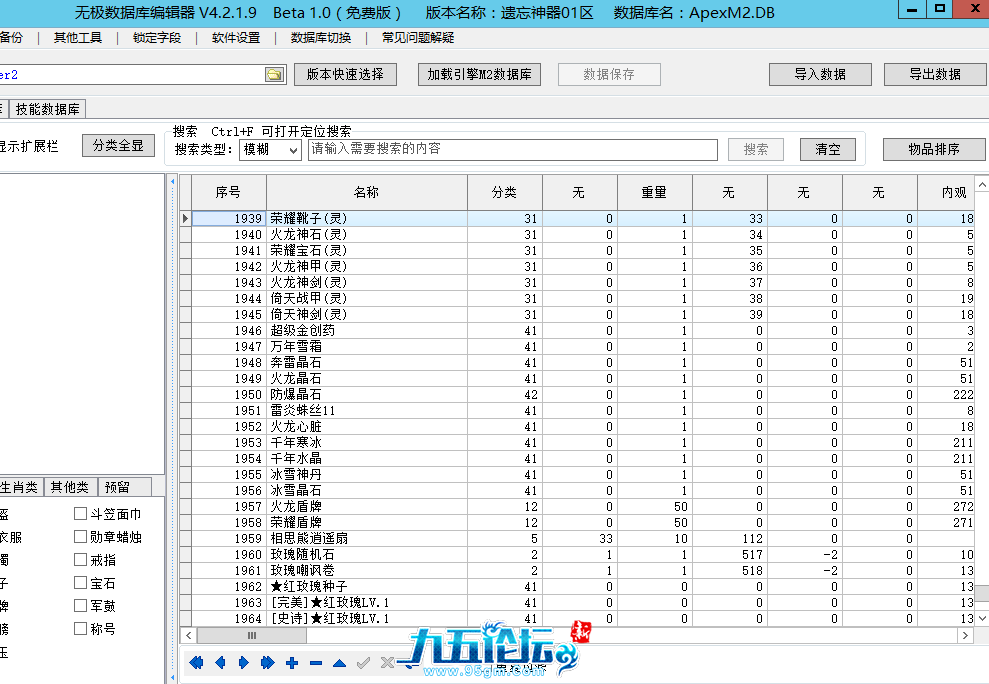The image size is (989, 684).
Task: Open the 软件设置 menu
Action: tap(236, 38)
